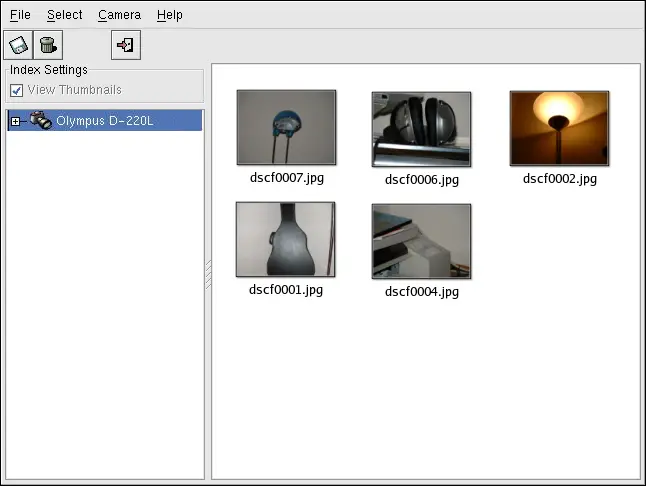Toggle the View Thumbnails checkbox
This screenshot has height=486, width=646.
(x=16, y=90)
